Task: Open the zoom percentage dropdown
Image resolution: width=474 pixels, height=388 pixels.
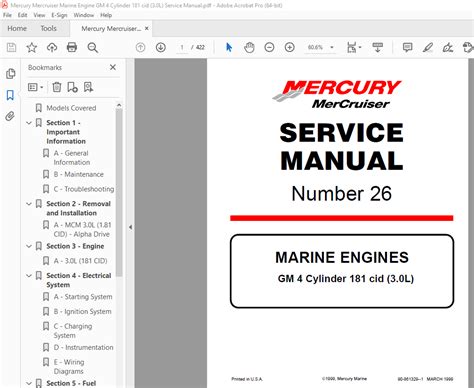Action: click(332, 47)
